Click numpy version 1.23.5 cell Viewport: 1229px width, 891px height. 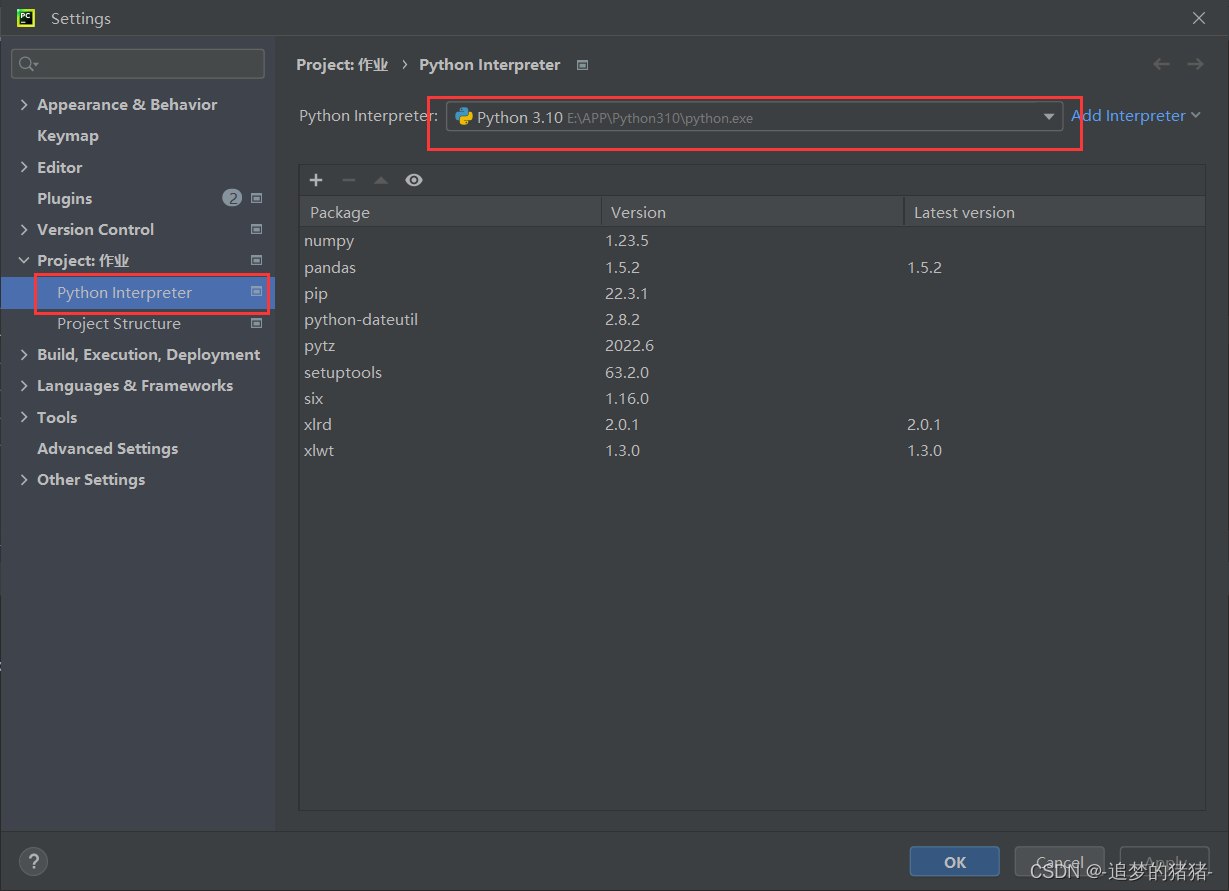[x=627, y=241]
